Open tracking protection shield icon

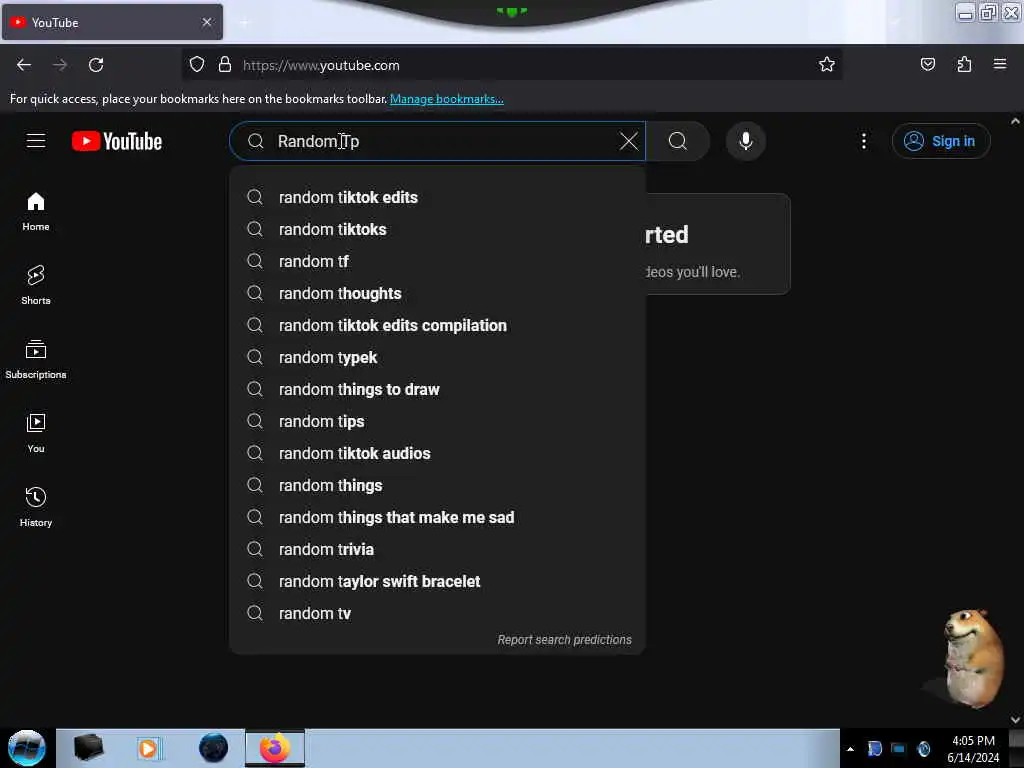pyautogui.click(x=197, y=65)
